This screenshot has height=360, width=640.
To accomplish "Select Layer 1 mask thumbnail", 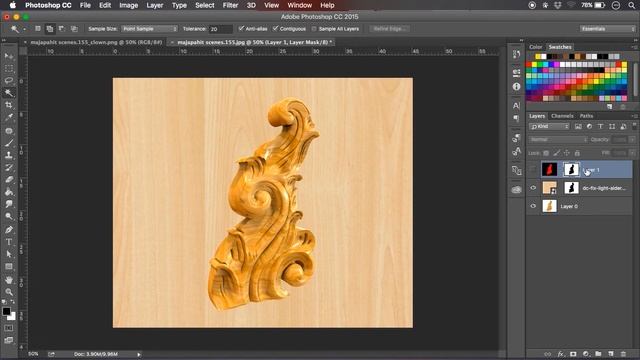I will point(571,169).
